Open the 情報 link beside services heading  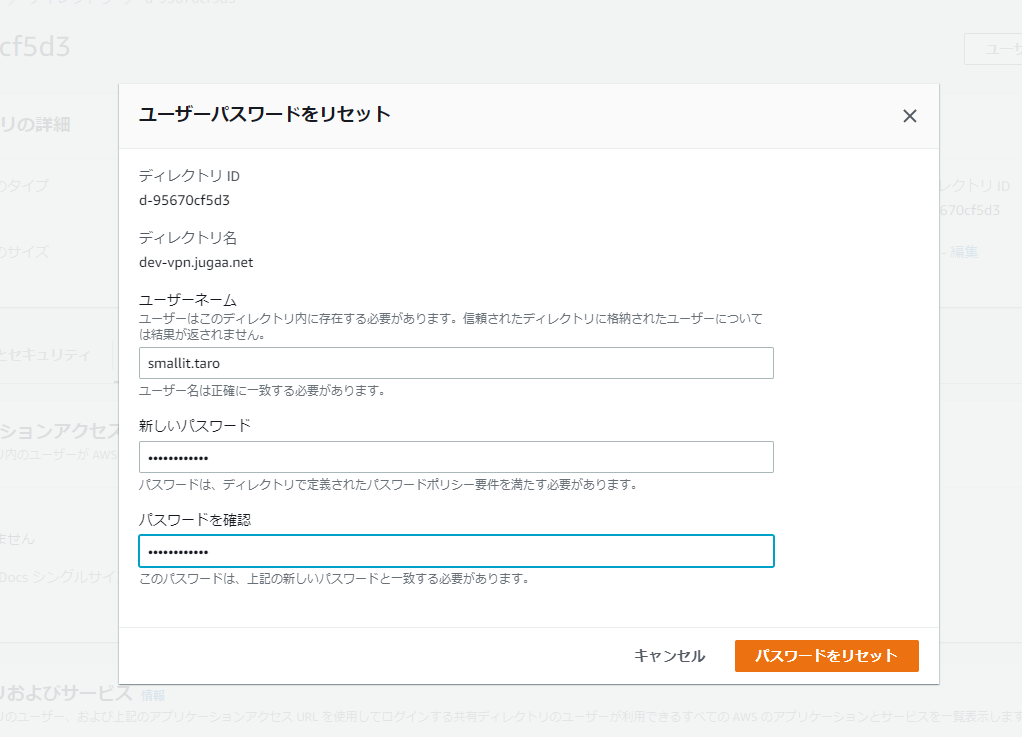153,695
